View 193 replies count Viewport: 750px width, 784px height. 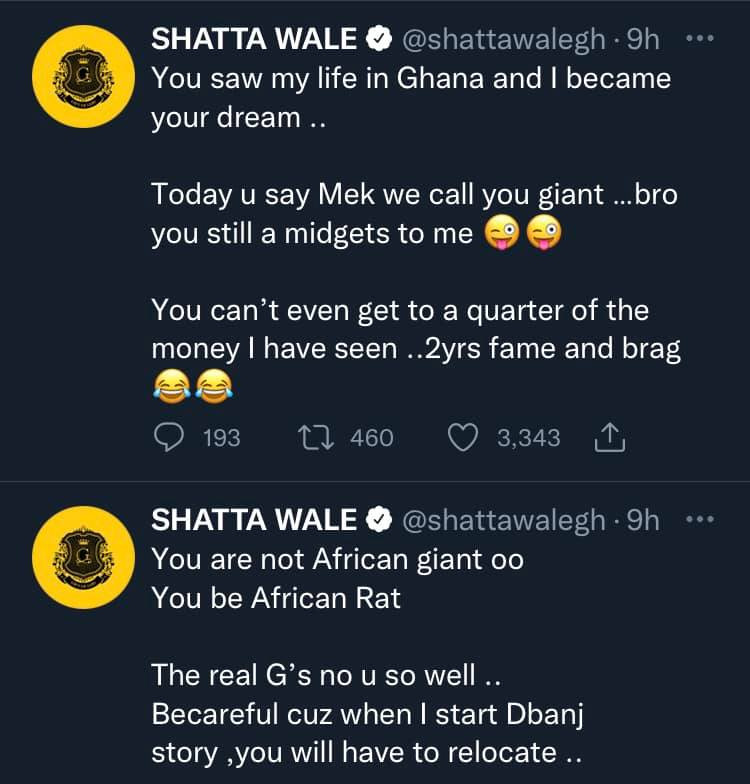(222, 438)
